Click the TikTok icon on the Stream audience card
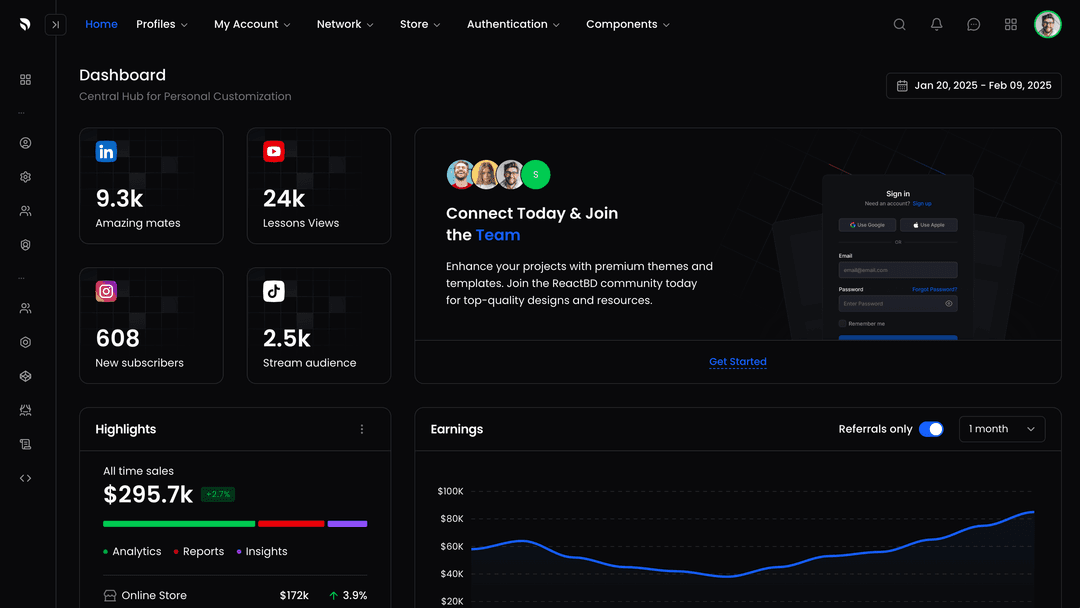1080x608 pixels. 273,291
